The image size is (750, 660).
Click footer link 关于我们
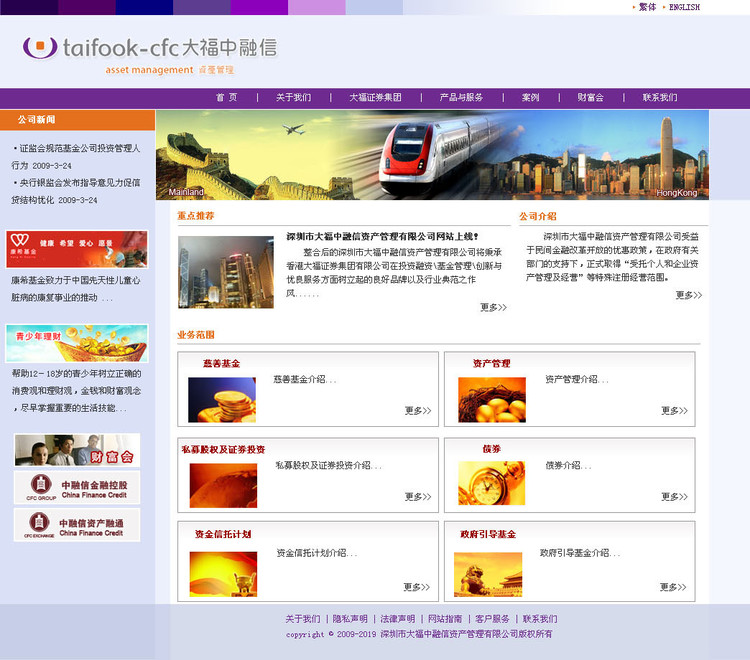(303, 619)
